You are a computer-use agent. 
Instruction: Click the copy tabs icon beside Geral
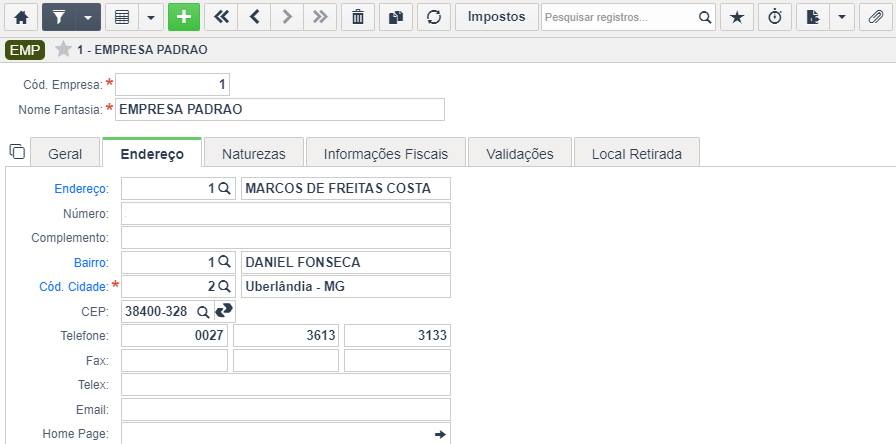click(17, 151)
